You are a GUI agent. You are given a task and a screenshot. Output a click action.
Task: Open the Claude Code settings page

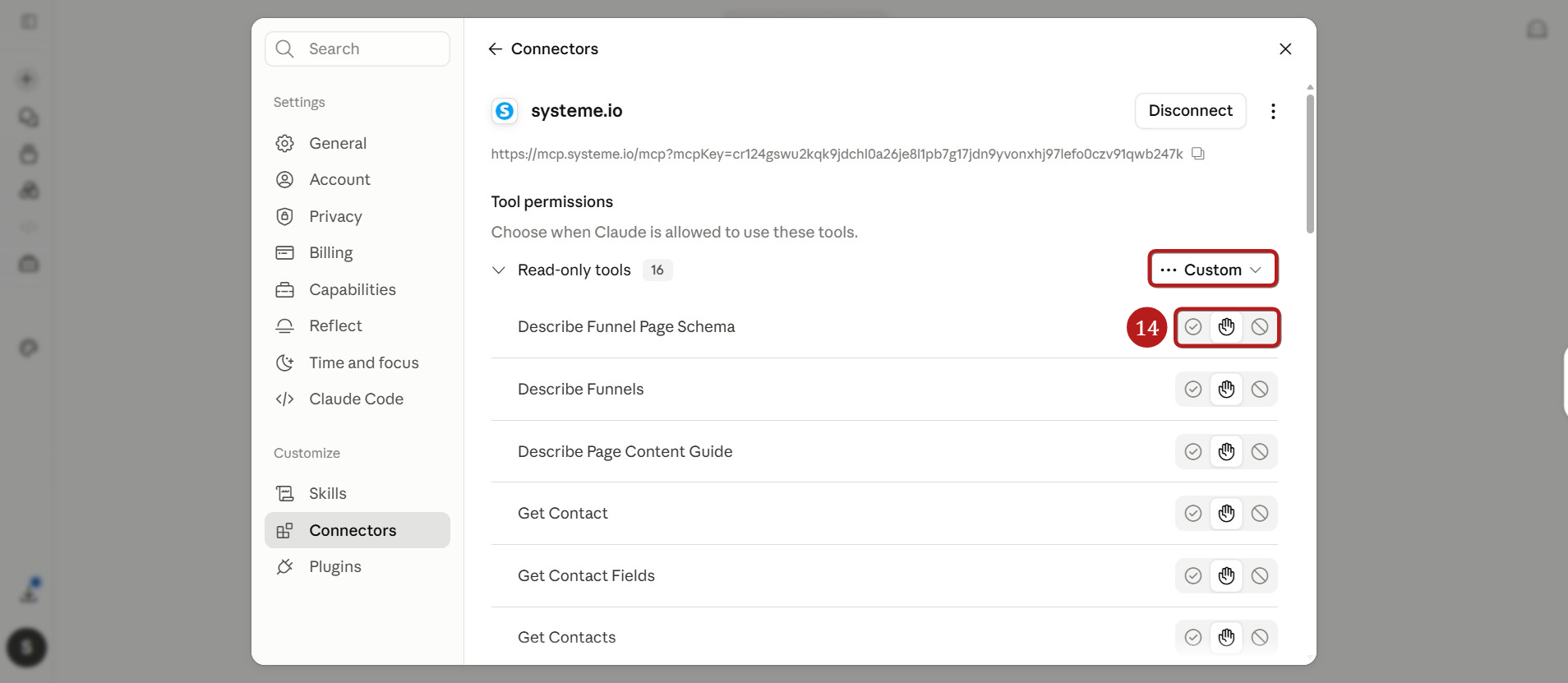click(357, 399)
